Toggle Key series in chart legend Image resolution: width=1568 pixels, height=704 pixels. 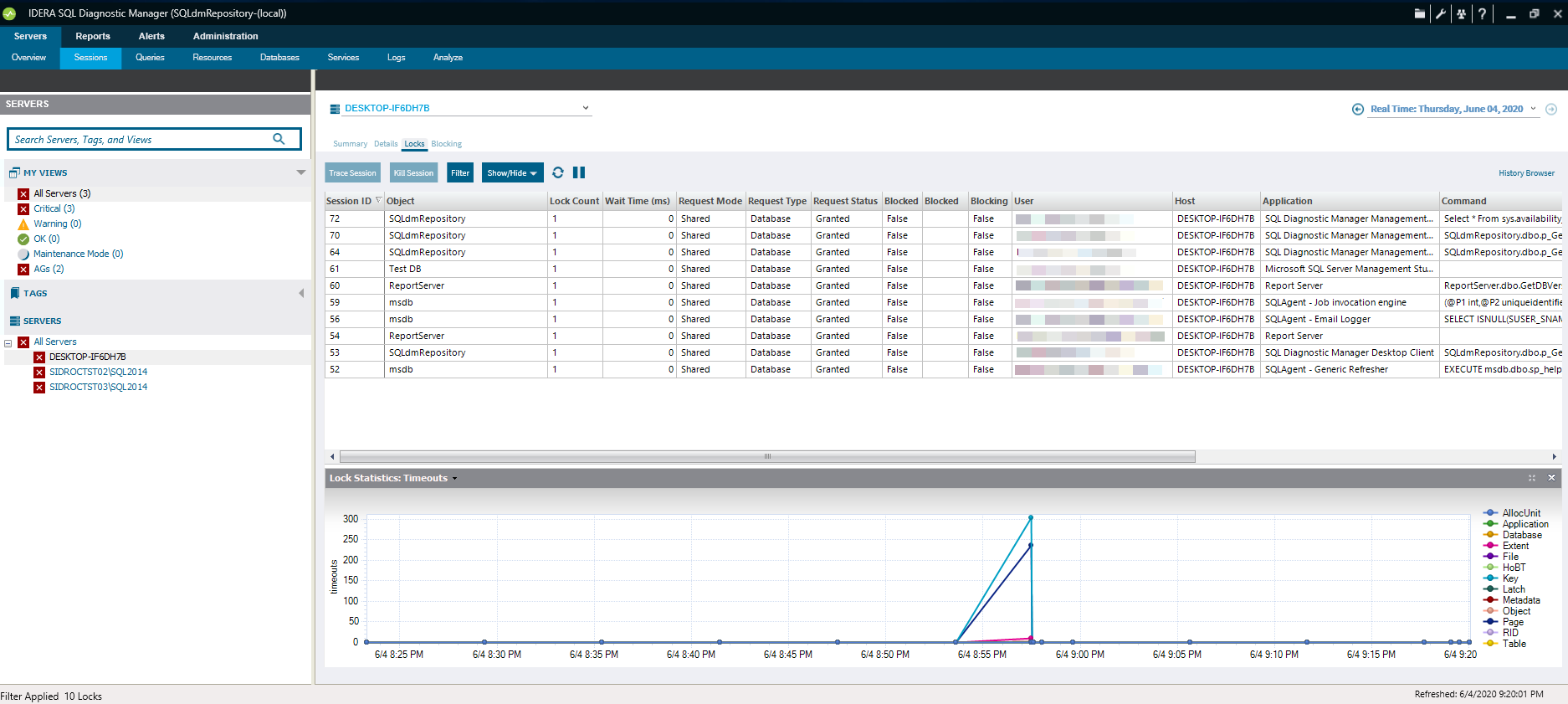click(x=1509, y=578)
